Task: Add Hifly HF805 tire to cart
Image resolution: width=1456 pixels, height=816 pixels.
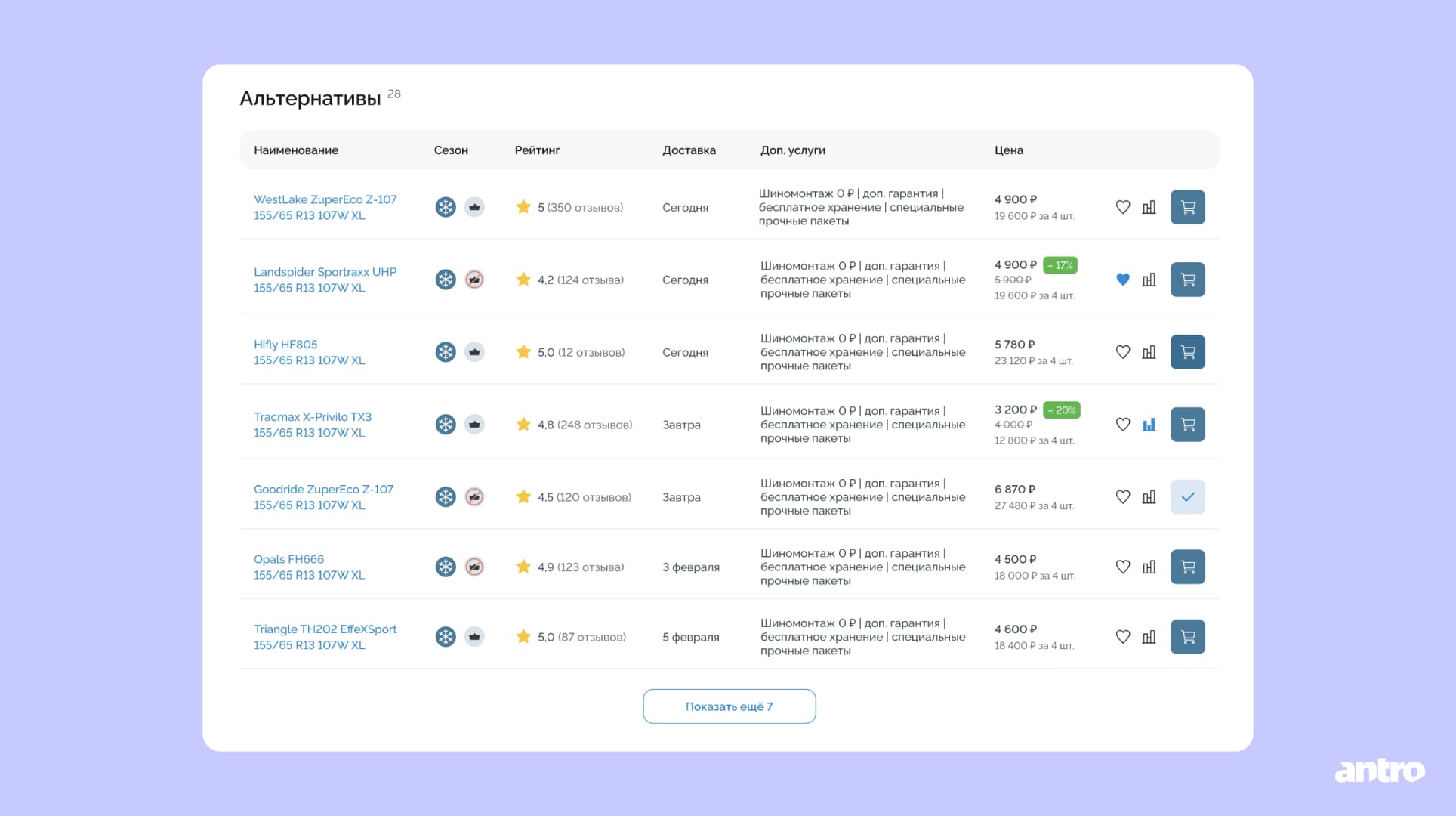Action: [1187, 352]
